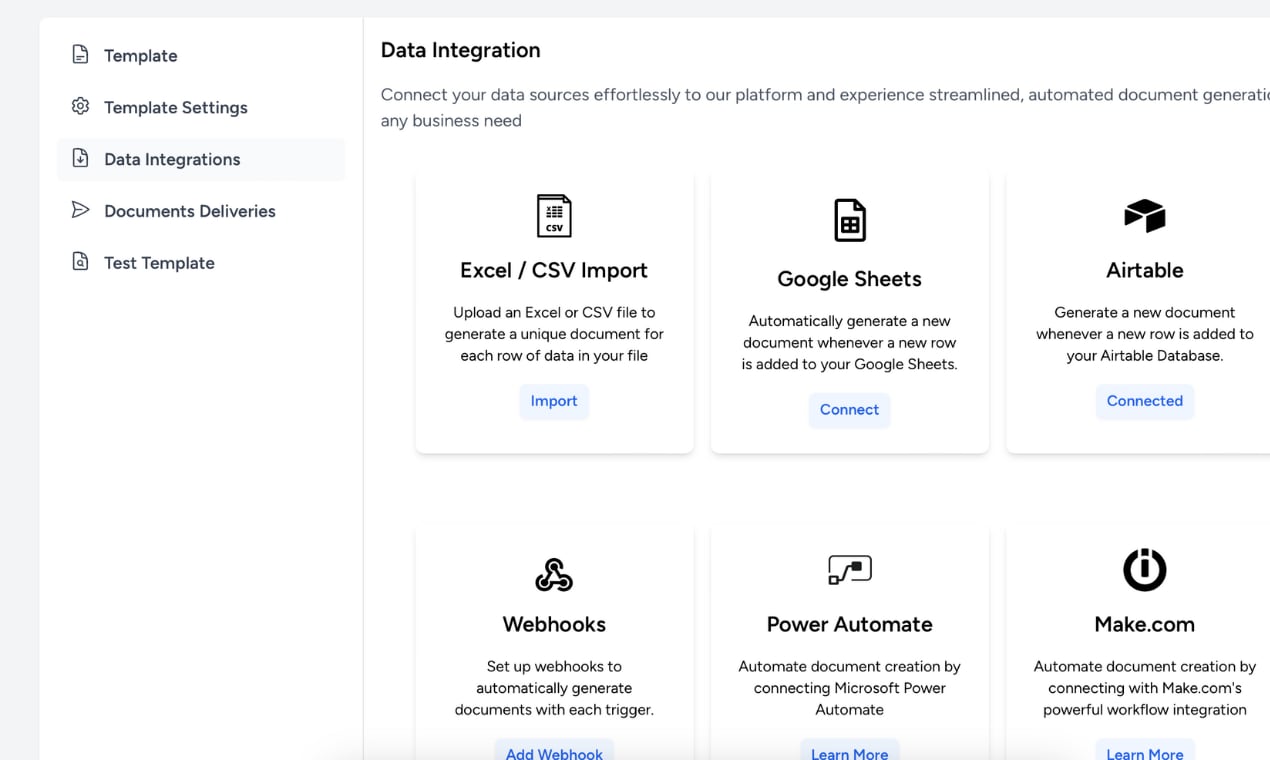This screenshot has height=760, width=1270.
Task: Learn More about Power Automate
Action: coord(849,753)
